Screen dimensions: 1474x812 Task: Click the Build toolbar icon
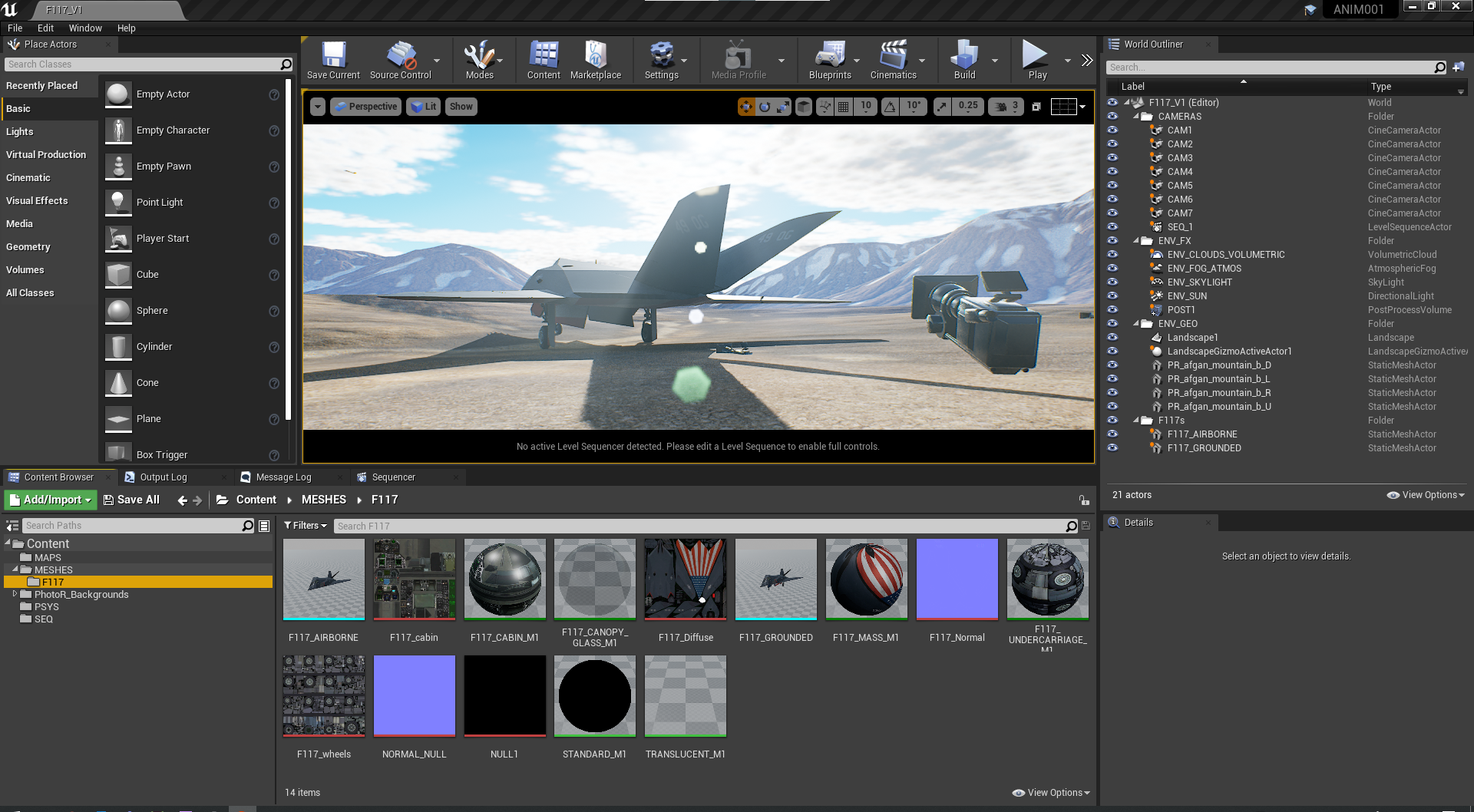tap(964, 60)
